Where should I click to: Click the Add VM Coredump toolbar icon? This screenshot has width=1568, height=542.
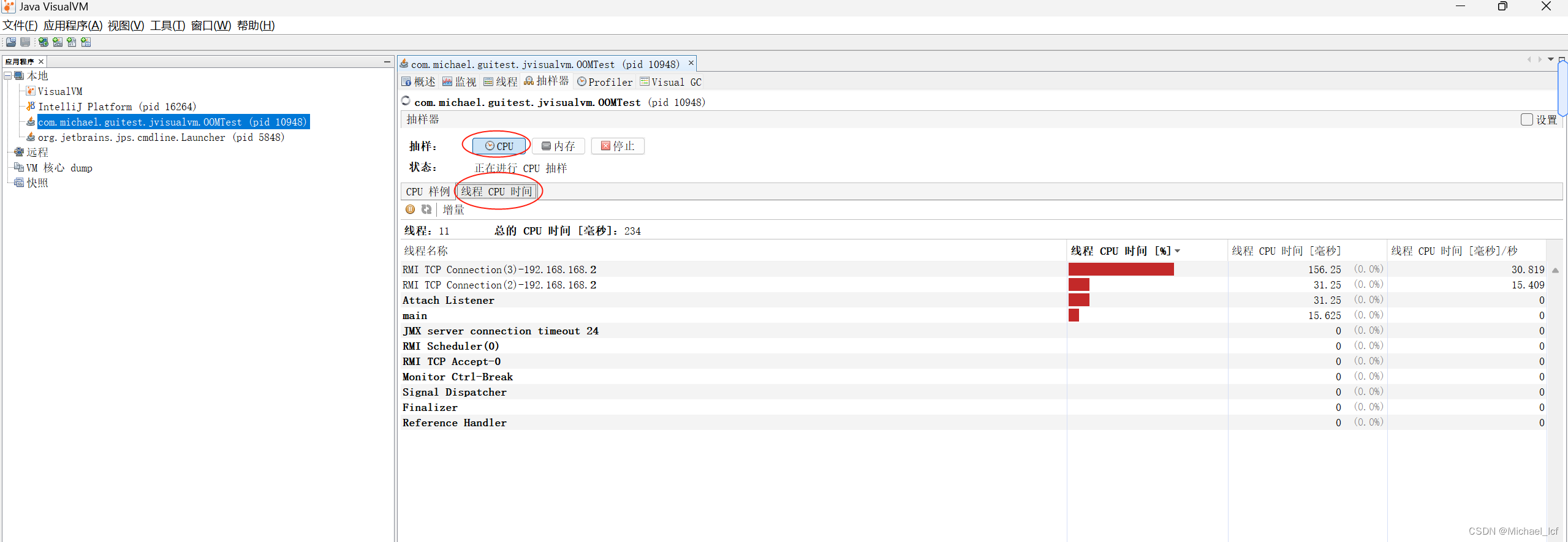72,42
